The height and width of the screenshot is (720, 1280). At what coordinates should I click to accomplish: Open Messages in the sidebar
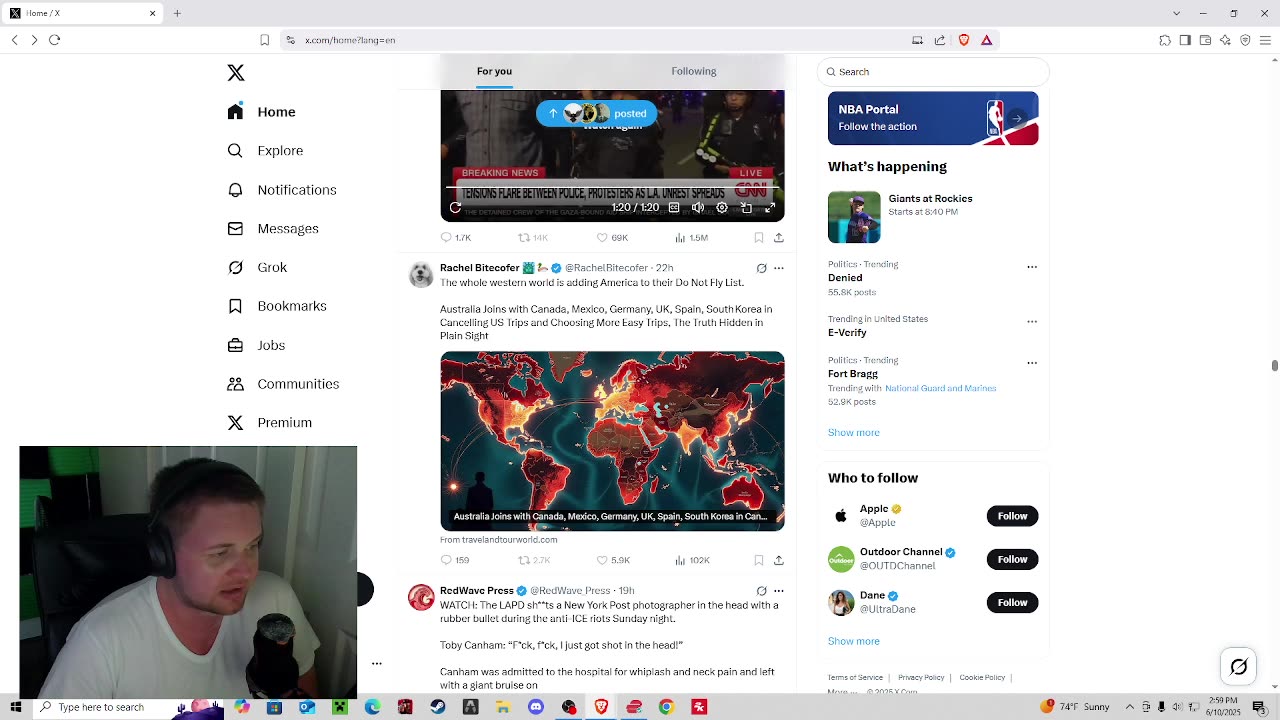pyautogui.click(x=273, y=229)
